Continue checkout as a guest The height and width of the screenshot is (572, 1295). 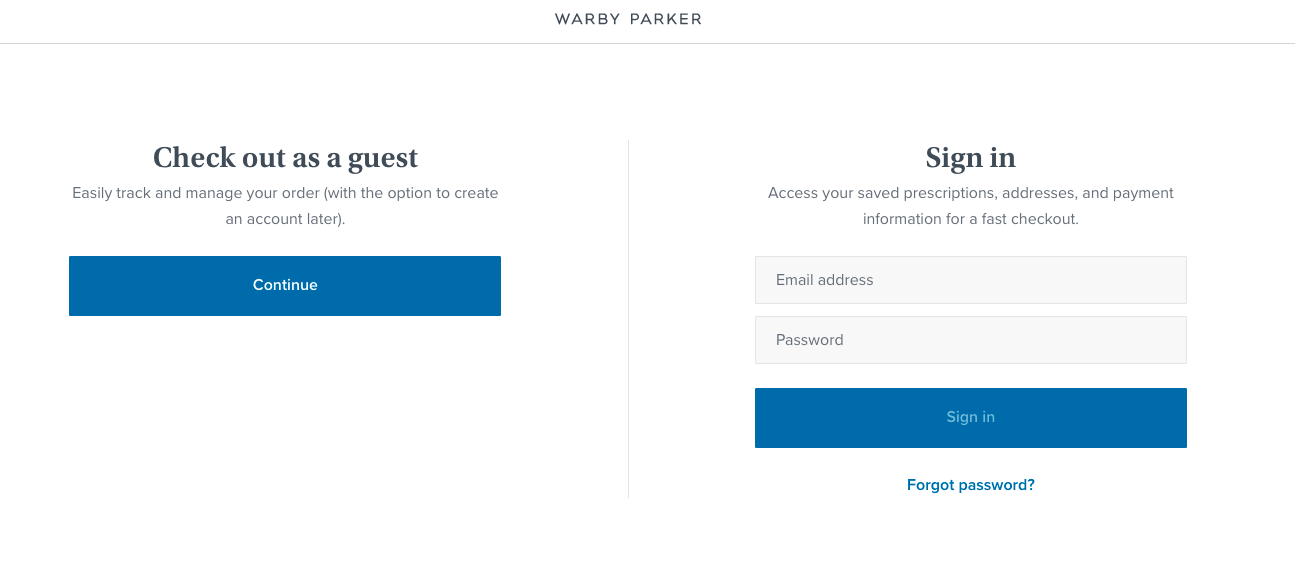click(285, 286)
